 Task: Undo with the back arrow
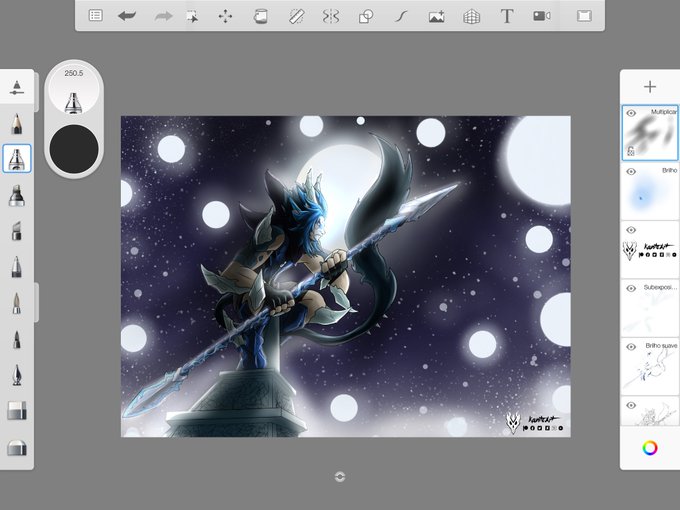[127, 16]
